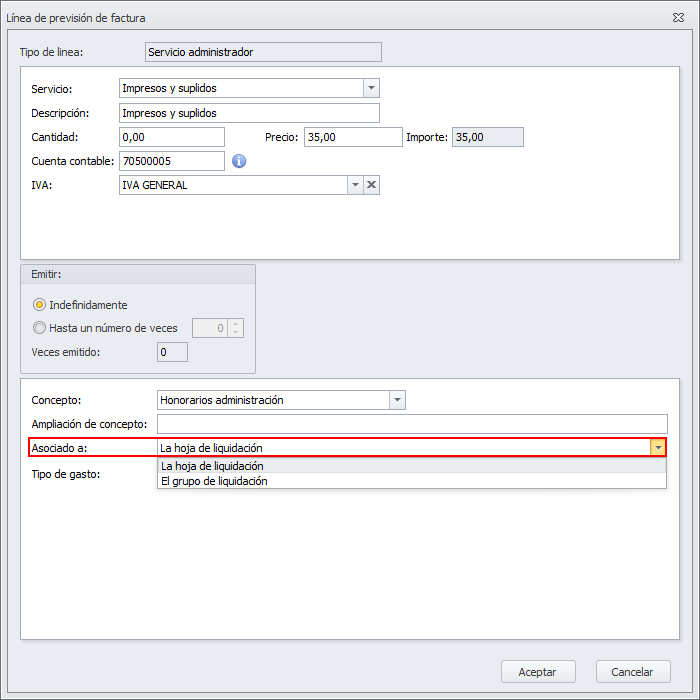This screenshot has height=700, width=700.
Task: Close the Línea de previsión de factura dialog
Action: 679,18
